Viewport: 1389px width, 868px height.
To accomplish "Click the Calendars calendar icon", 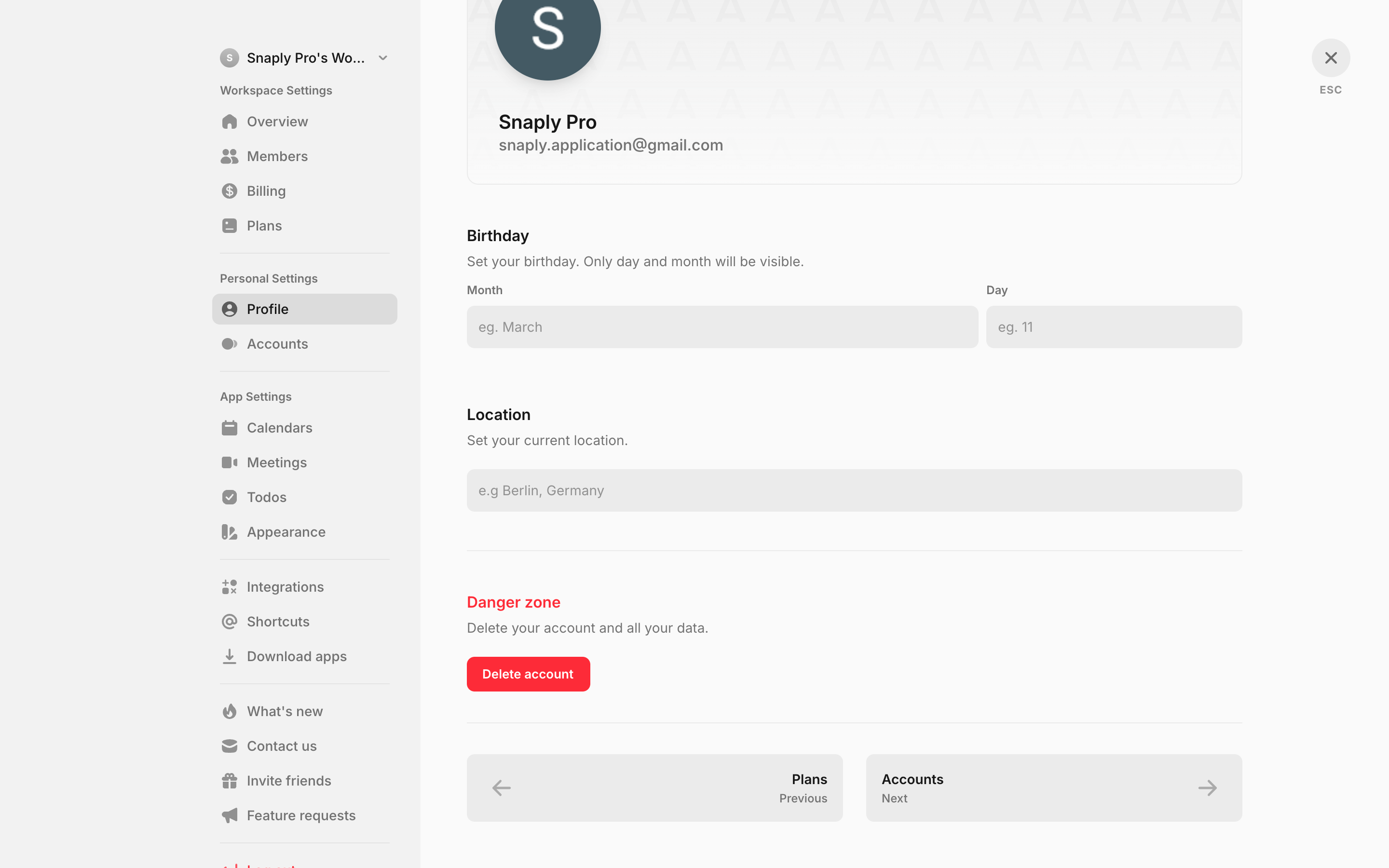I will (x=230, y=428).
